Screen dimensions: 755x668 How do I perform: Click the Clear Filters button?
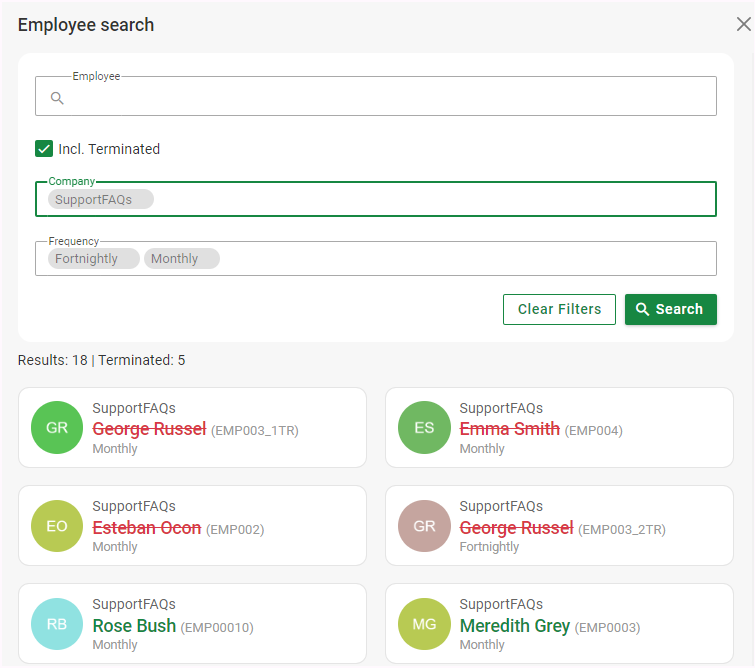coord(559,309)
